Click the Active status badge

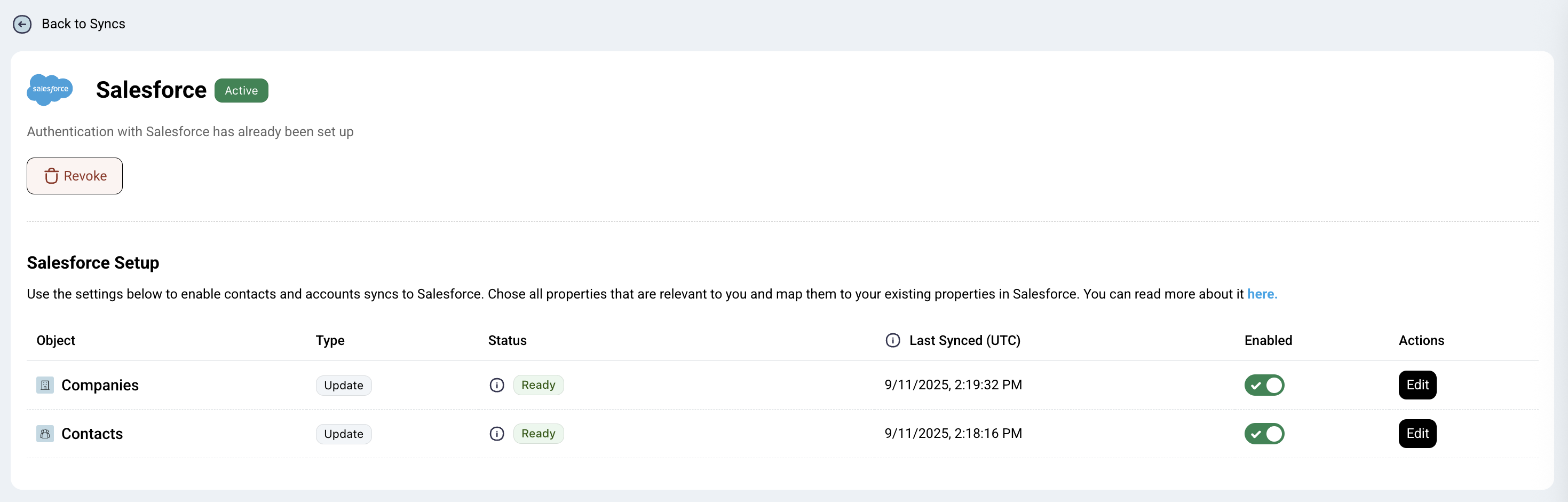point(241,91)
